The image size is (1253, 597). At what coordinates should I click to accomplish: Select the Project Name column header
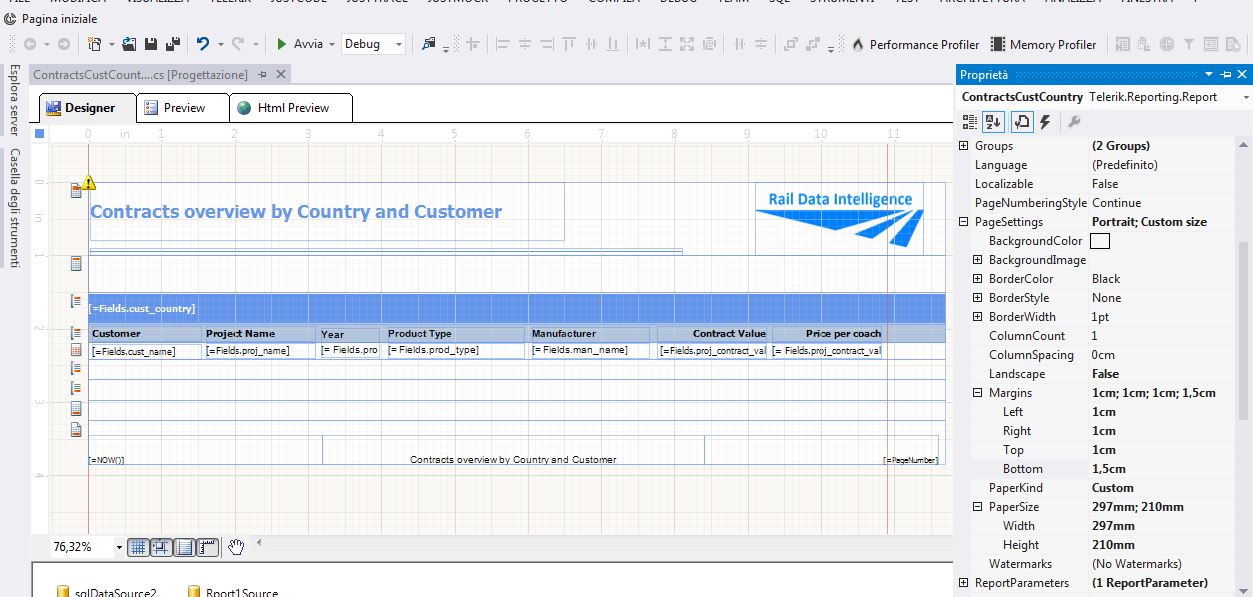tap(258, 334)
